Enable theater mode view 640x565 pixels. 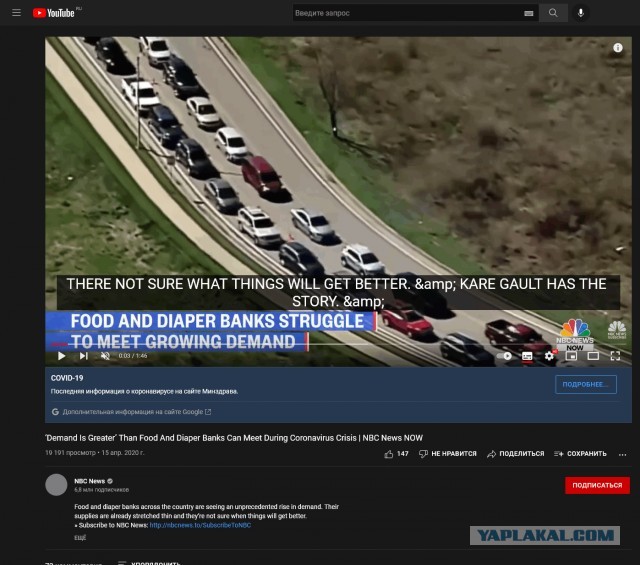(x=593, y=356)
